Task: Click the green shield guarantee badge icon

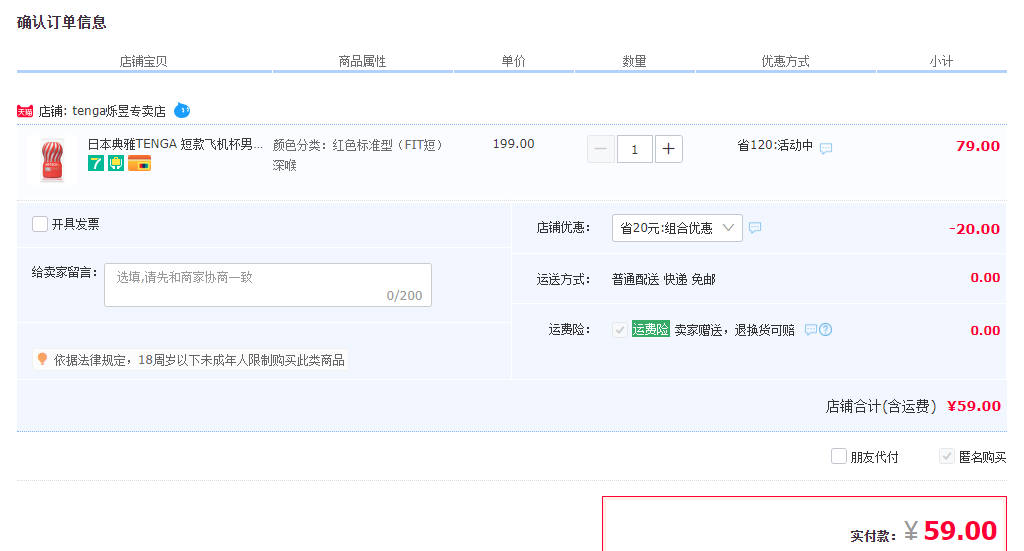Action: (116, 163)
